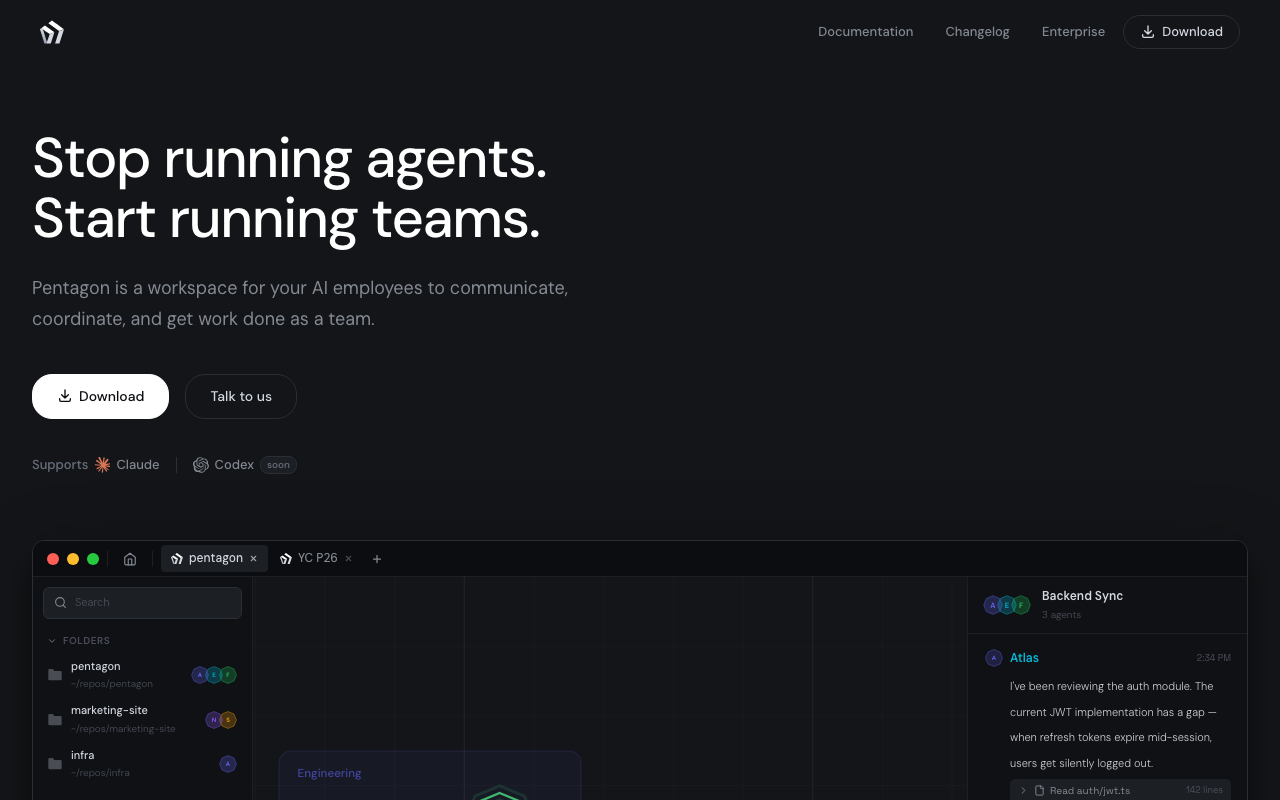Click the soon badge next to Codex

coord(278,465)
